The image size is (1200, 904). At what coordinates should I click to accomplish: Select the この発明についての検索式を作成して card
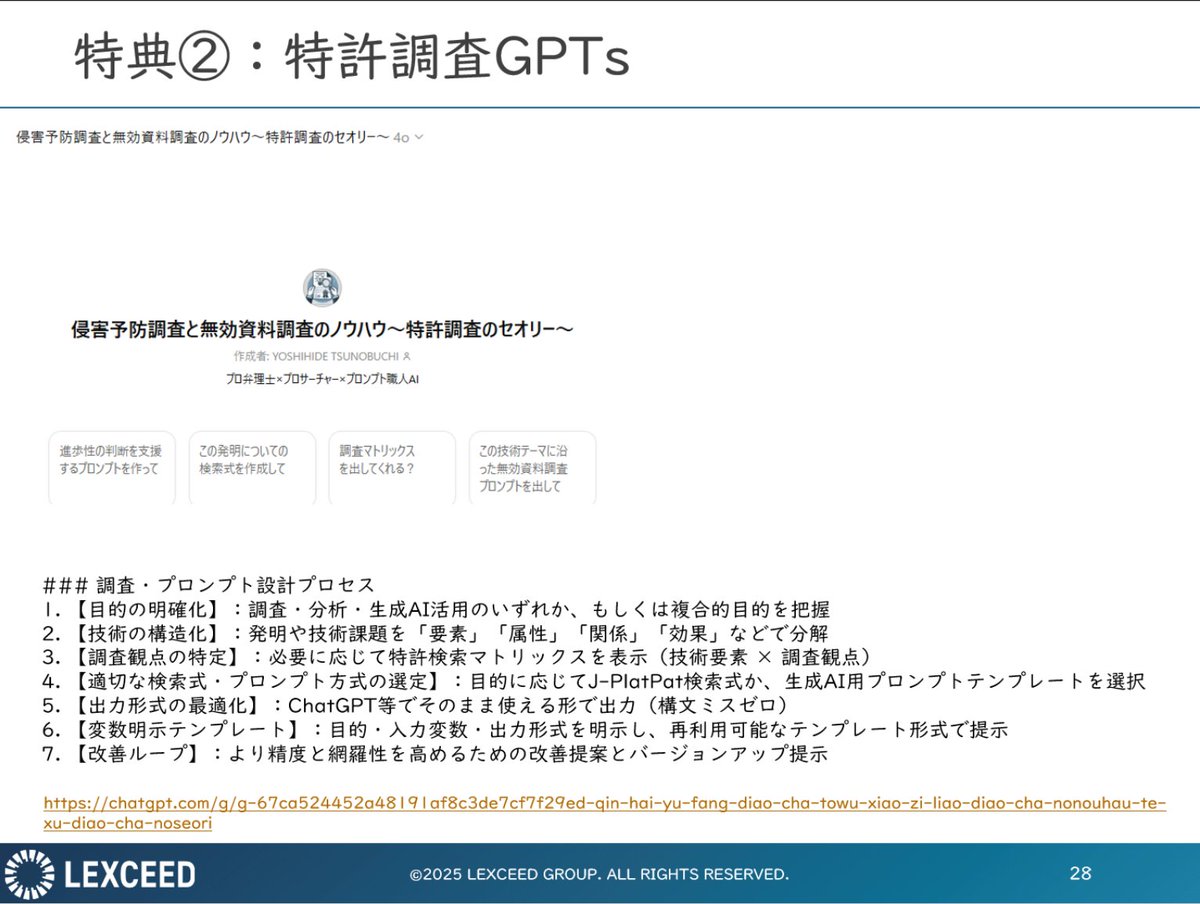[x=251, y=467]
